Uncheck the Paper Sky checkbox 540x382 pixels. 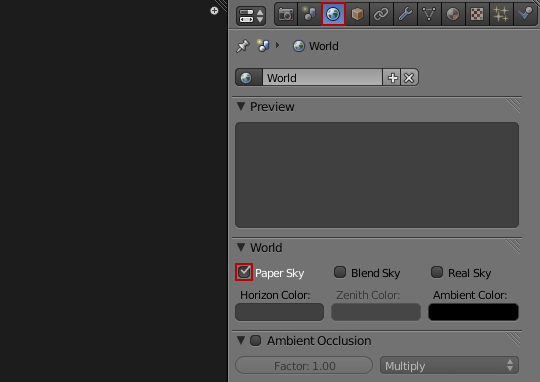(x=244, y=272)
